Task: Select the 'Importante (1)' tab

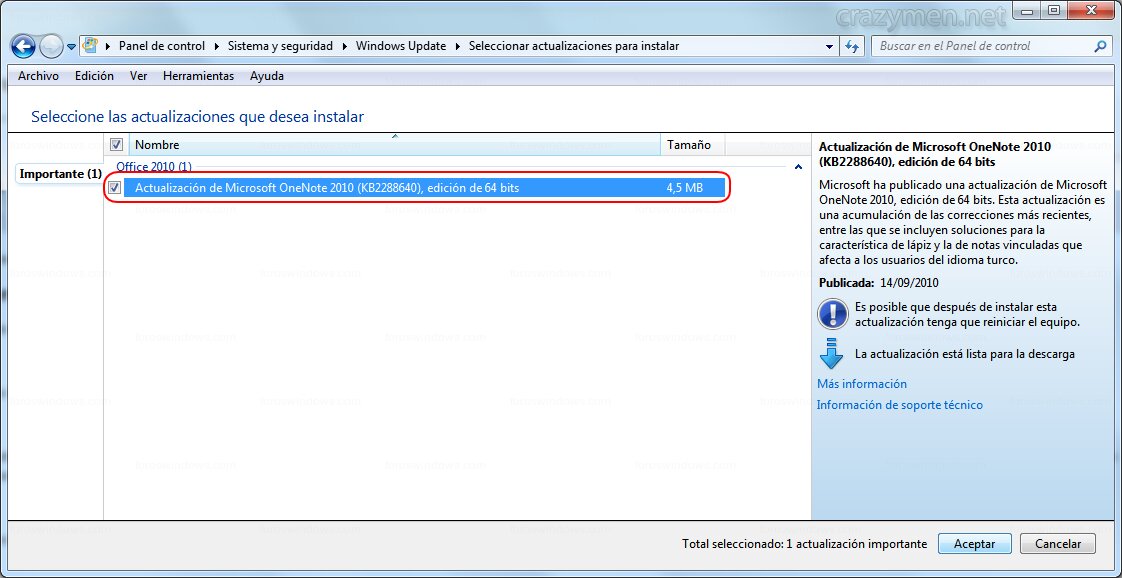Action: [x=60, y=174]
